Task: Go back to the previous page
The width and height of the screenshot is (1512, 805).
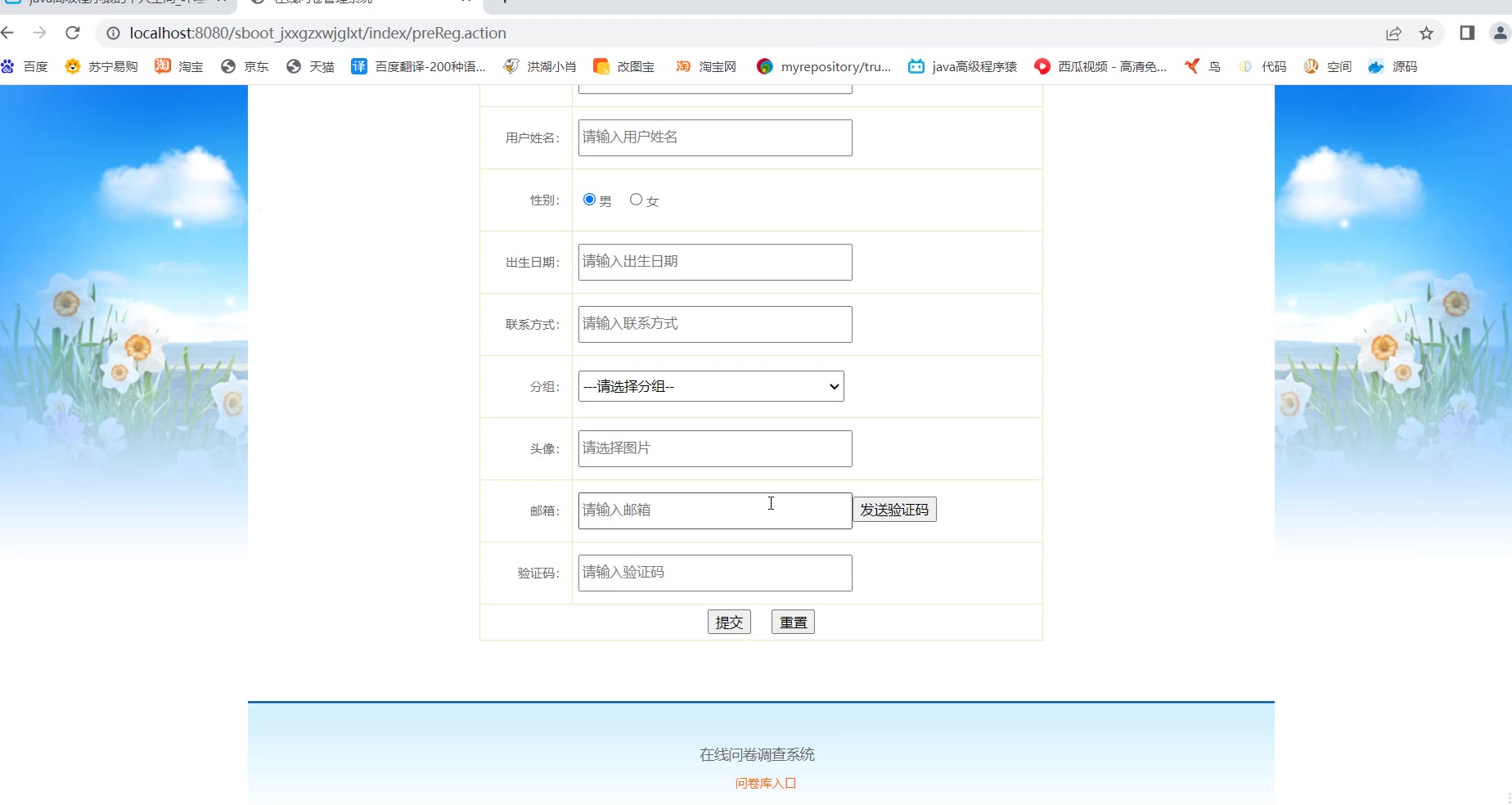Action: pyautogui.click(x=8, y=33)
